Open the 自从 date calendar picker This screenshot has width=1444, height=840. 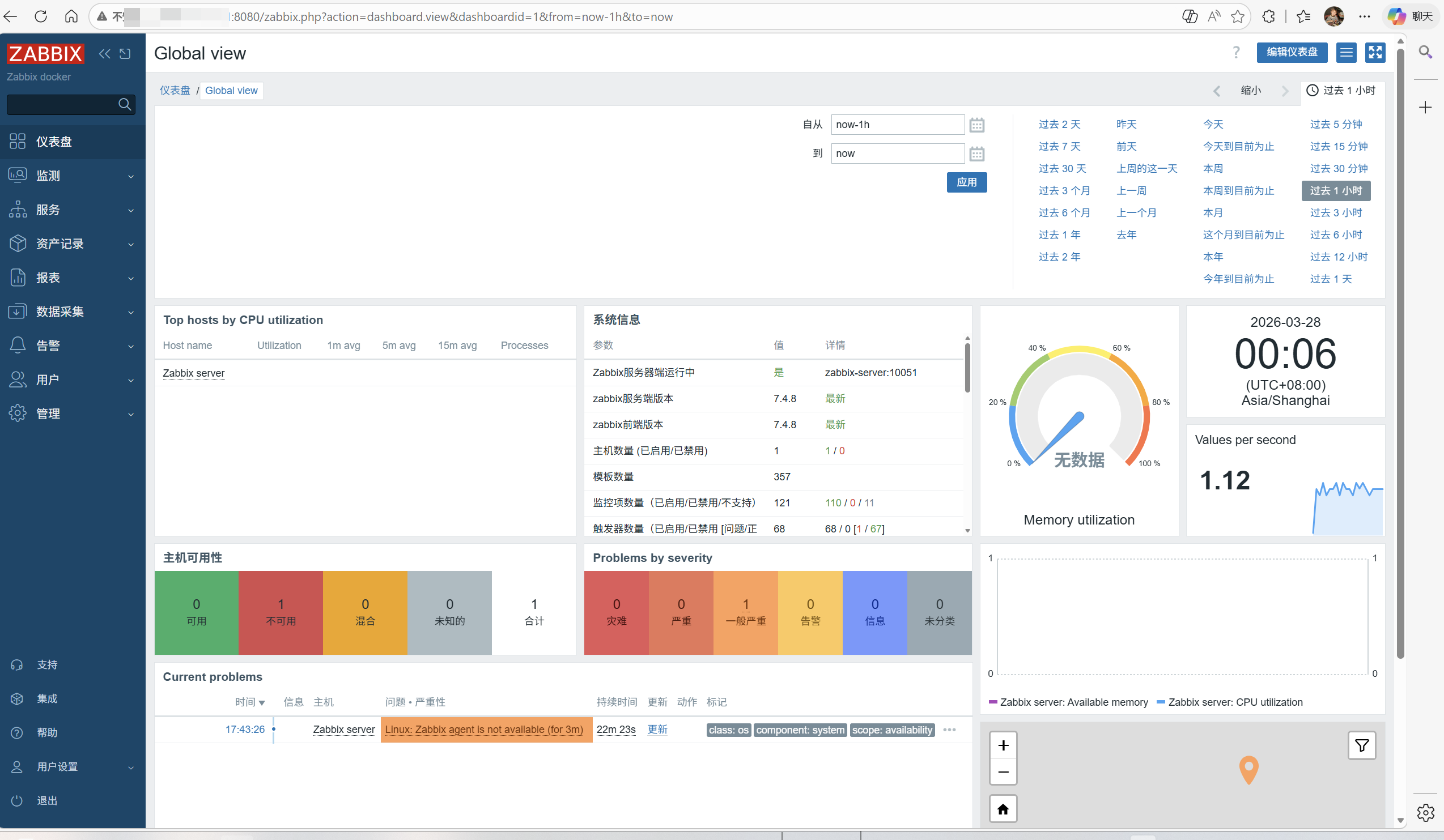tap(976, 125)
